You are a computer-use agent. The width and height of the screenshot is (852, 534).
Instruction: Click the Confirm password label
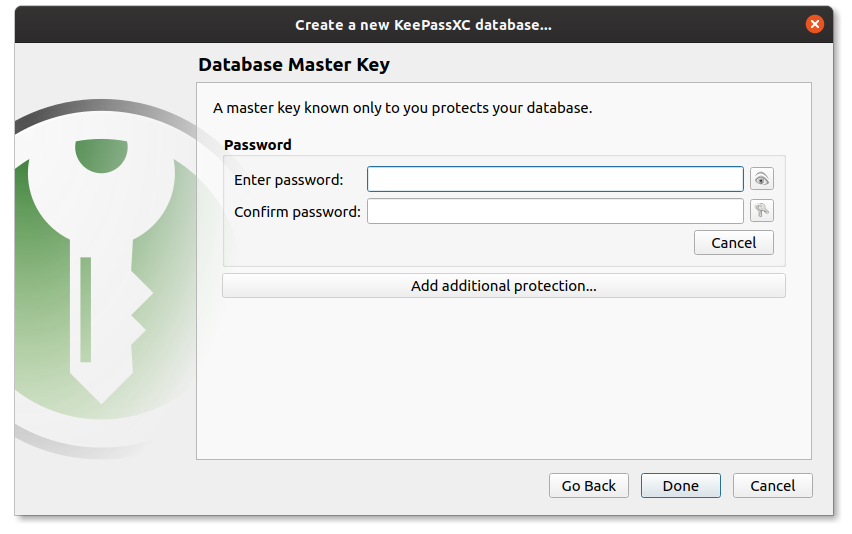[x=297, y=212]
